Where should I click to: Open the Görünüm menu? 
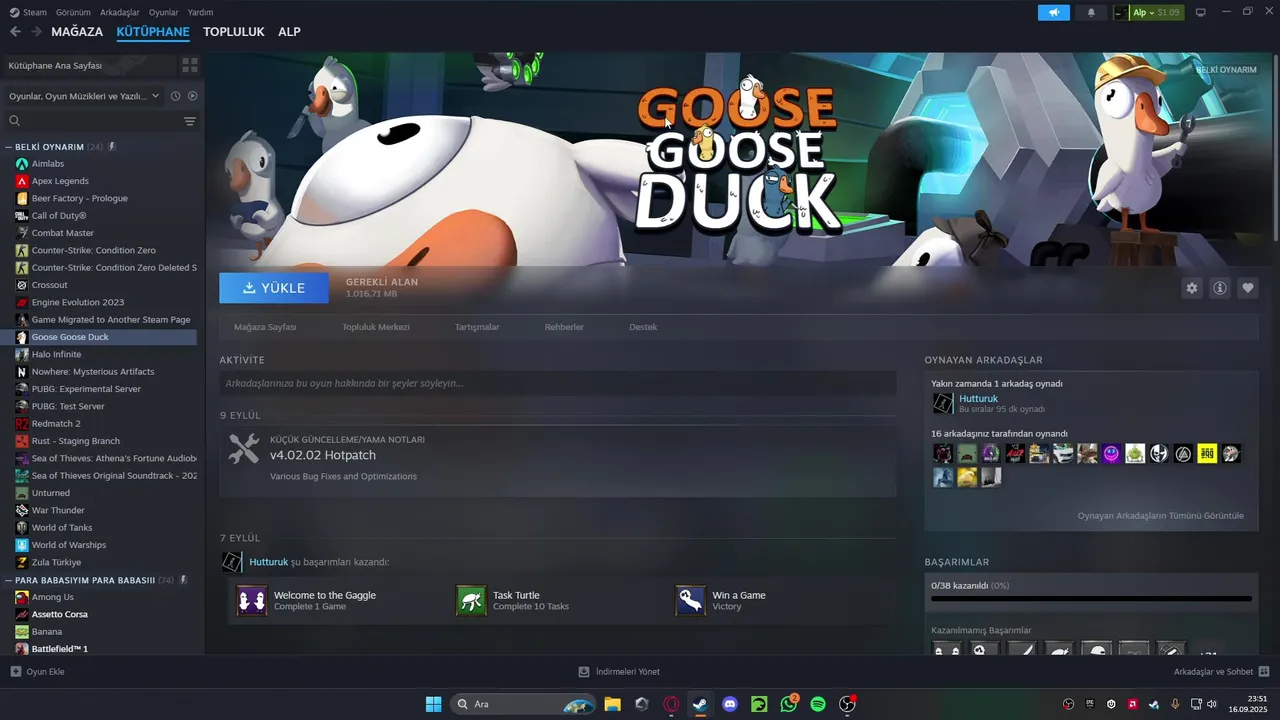[x=73, y=12]
